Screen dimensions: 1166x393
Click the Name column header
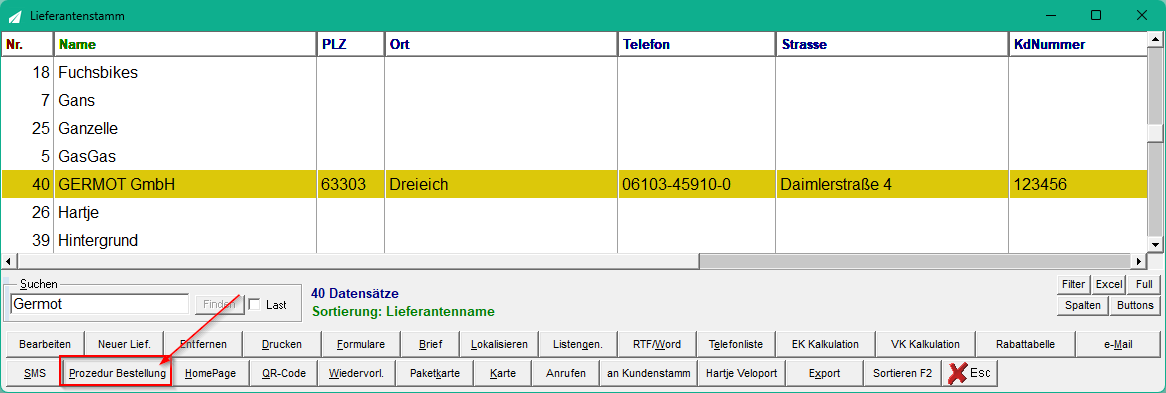click(185, 45)
